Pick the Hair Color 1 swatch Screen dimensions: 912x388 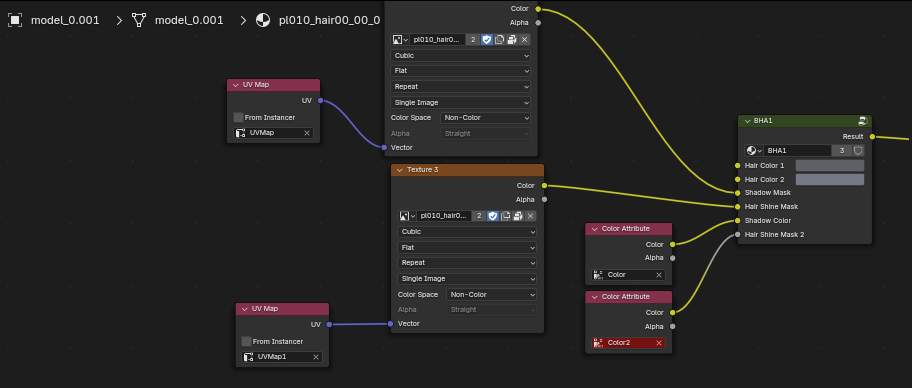[829, 166]
